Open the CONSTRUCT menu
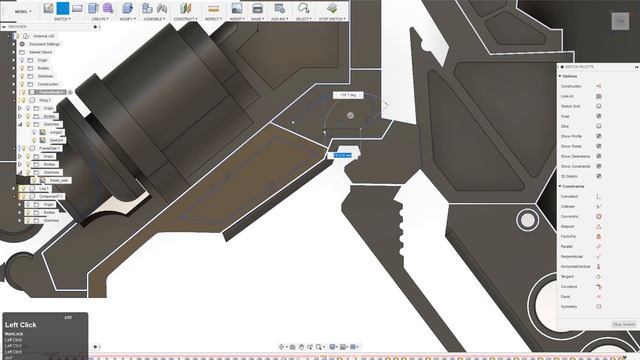640x360 pixels. pyautogui.click(x=185, y=19)
